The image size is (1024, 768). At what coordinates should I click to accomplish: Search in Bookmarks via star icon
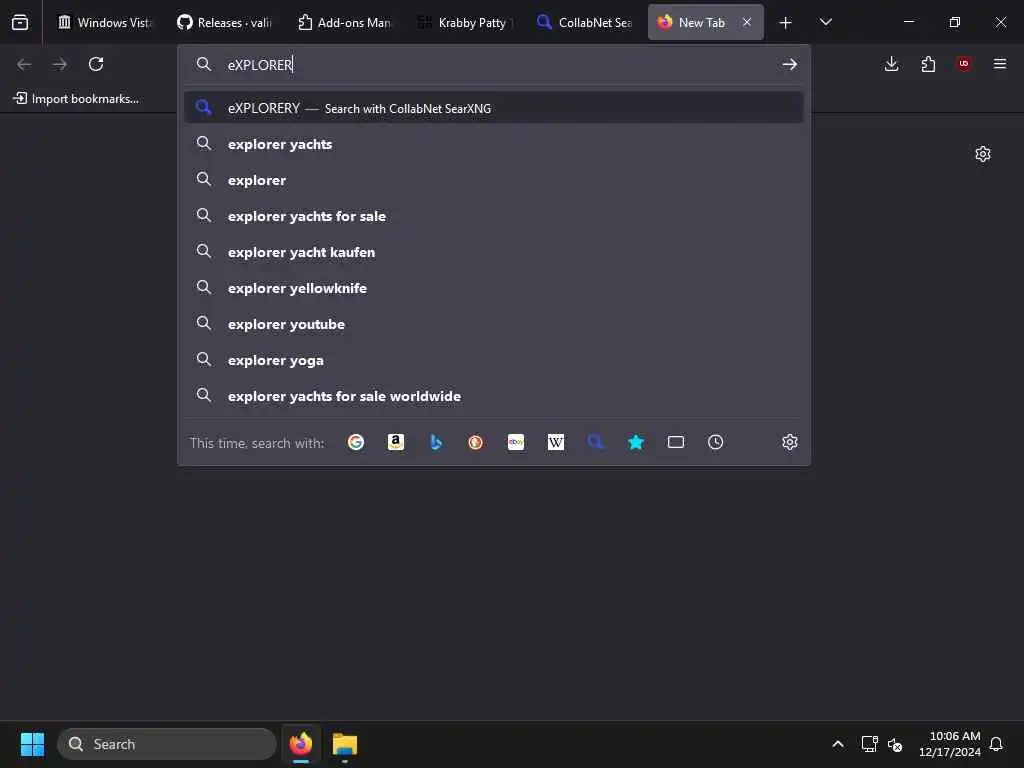636,442
